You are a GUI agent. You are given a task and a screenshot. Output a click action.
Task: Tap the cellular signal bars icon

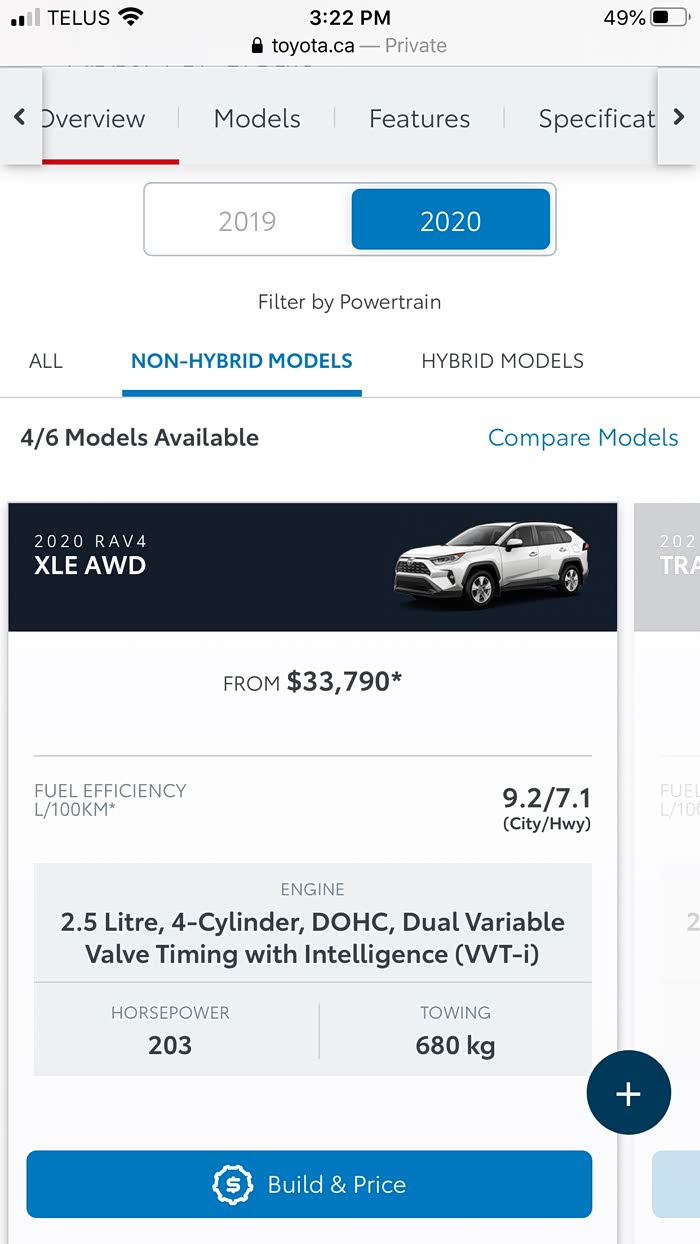(x=26, y=17)
